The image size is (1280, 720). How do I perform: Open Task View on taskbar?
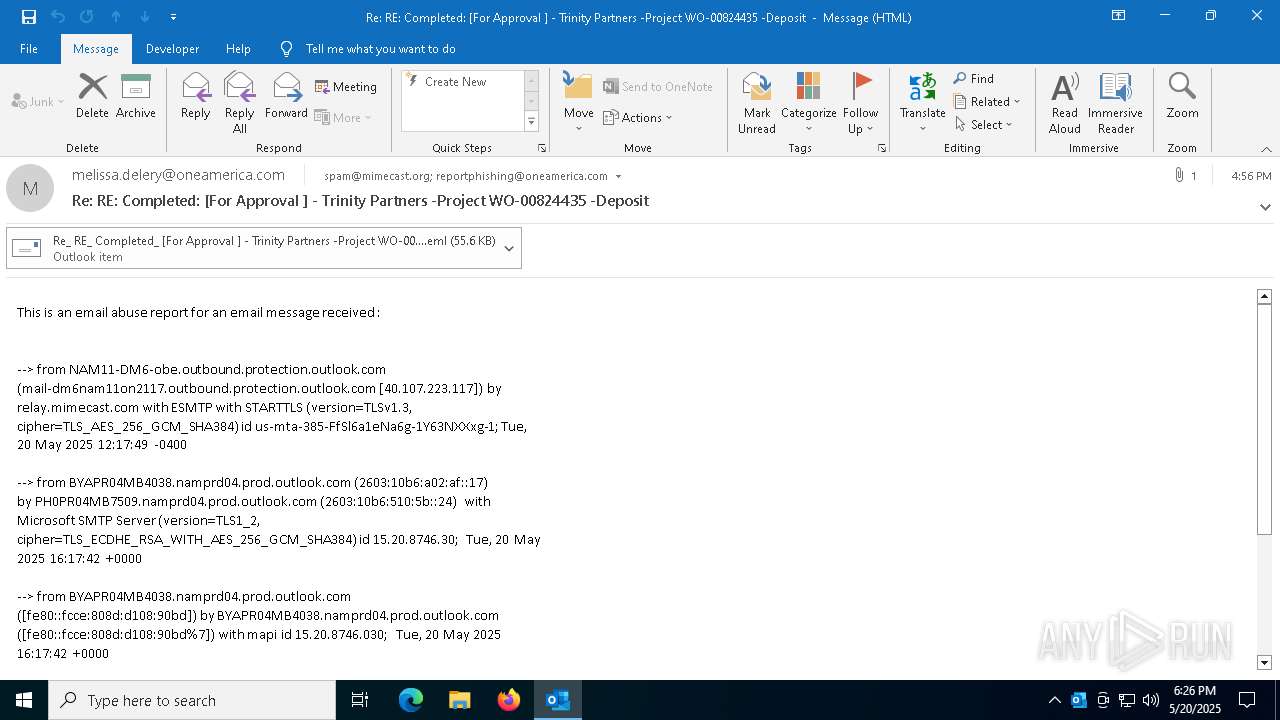tap(360, 700)
